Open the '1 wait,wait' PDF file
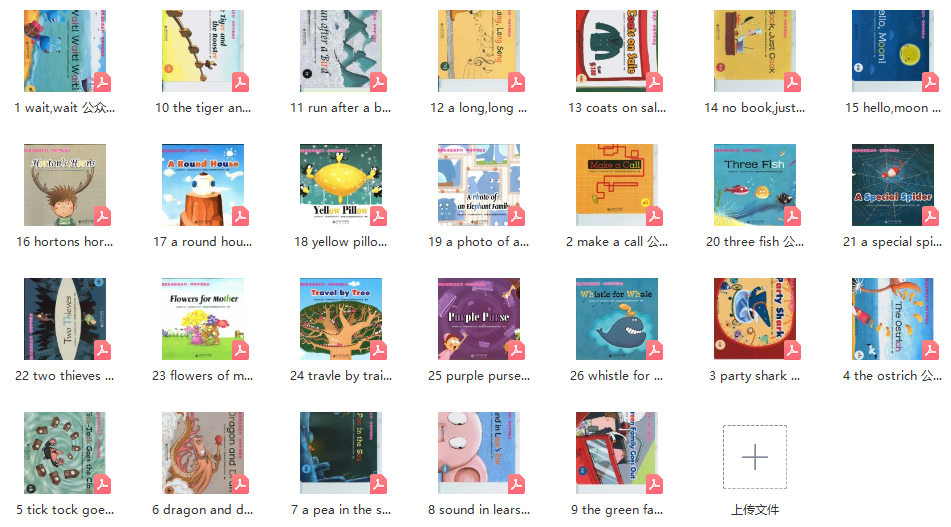The image size is (951, 527). 65,51
